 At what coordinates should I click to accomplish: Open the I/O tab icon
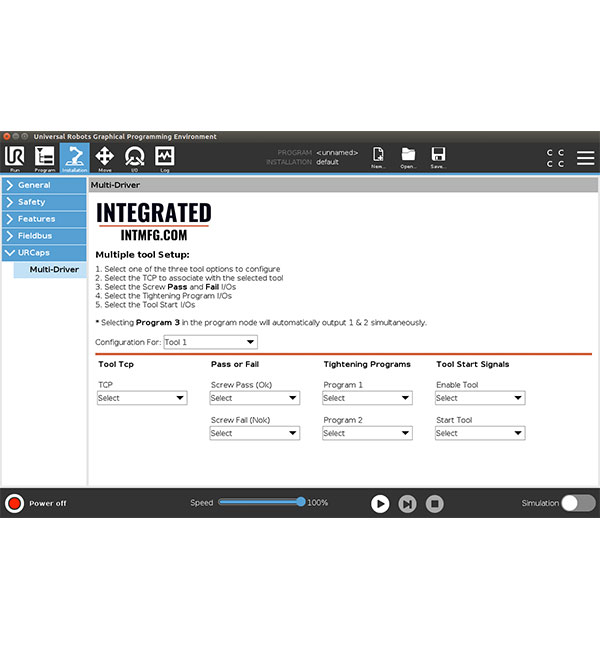coord(134,158)
